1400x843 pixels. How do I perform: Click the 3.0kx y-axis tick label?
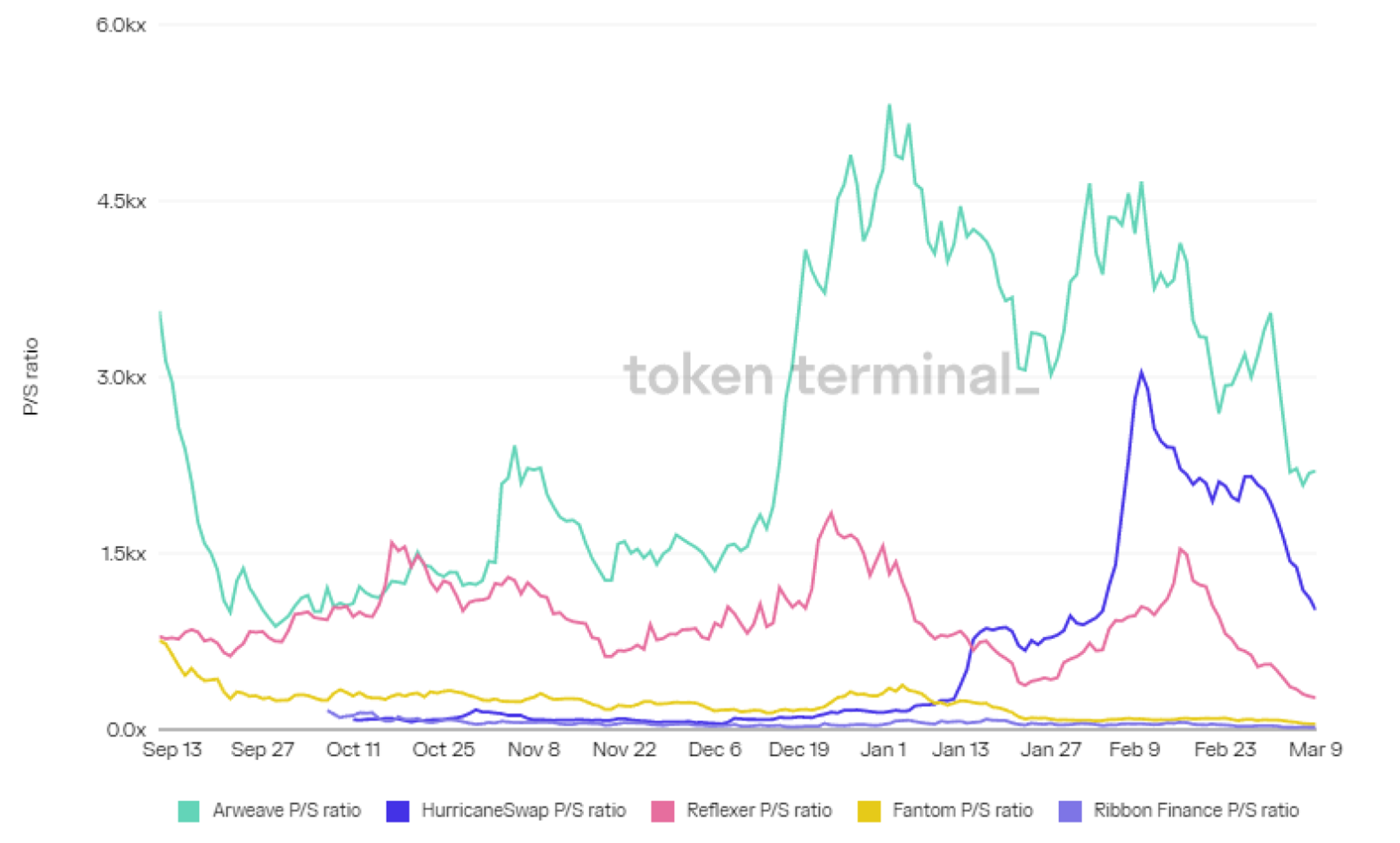121,377
